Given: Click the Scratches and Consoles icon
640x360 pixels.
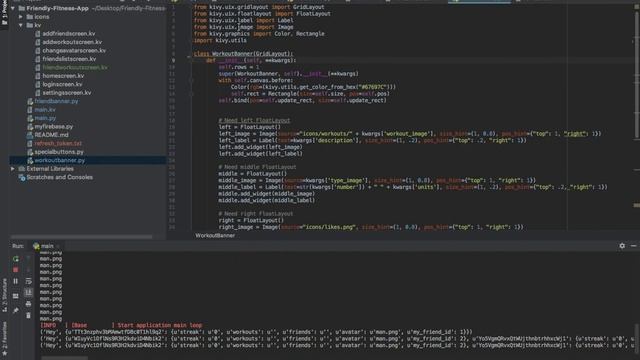Looking at the screenshot, I should click(x=22, y=177).
